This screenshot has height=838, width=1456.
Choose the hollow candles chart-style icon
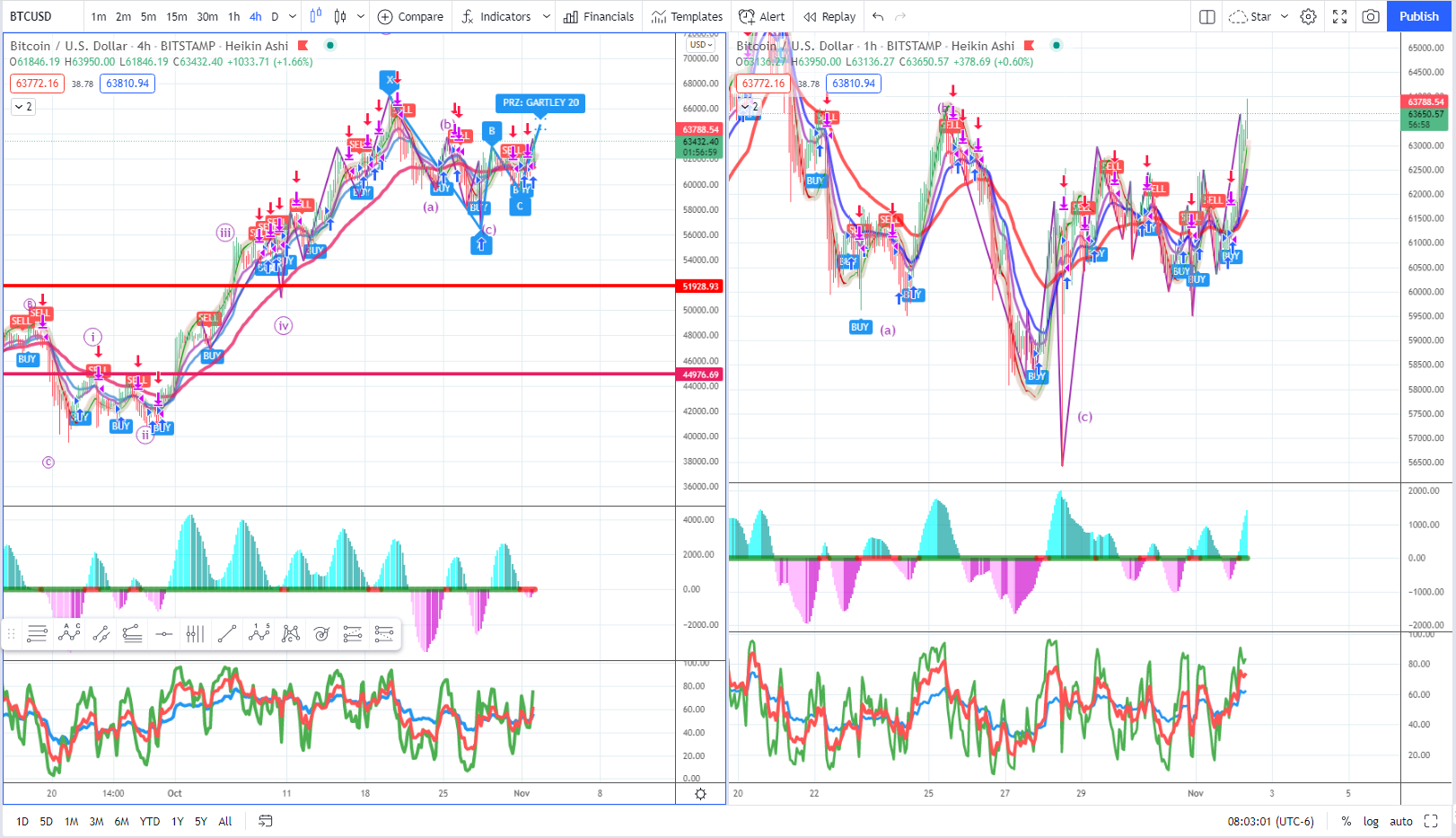[x=340, y=16]
